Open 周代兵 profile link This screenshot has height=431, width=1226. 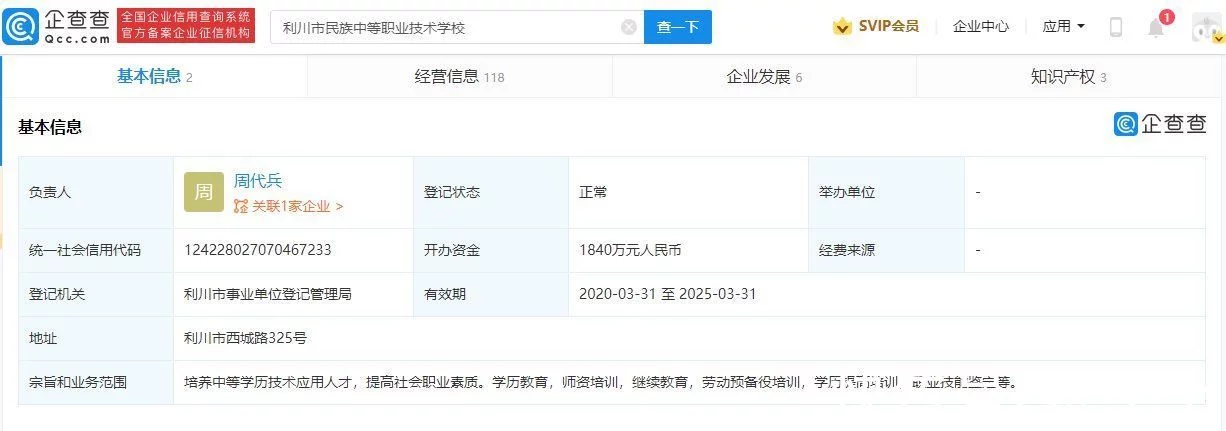tap(258, 181)
